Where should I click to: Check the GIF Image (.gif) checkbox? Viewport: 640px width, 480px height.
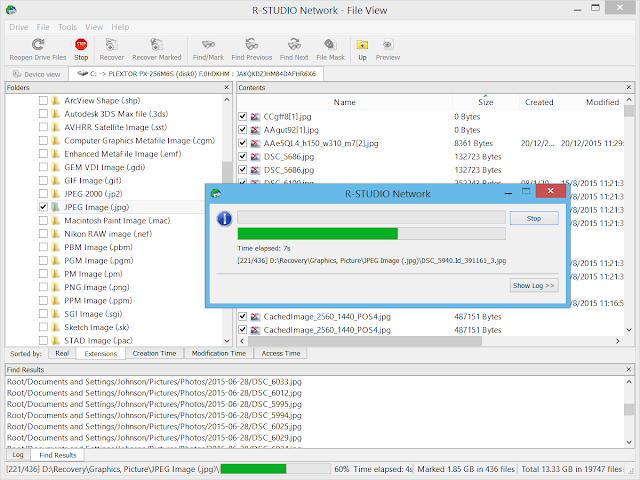tap(43, 180)
